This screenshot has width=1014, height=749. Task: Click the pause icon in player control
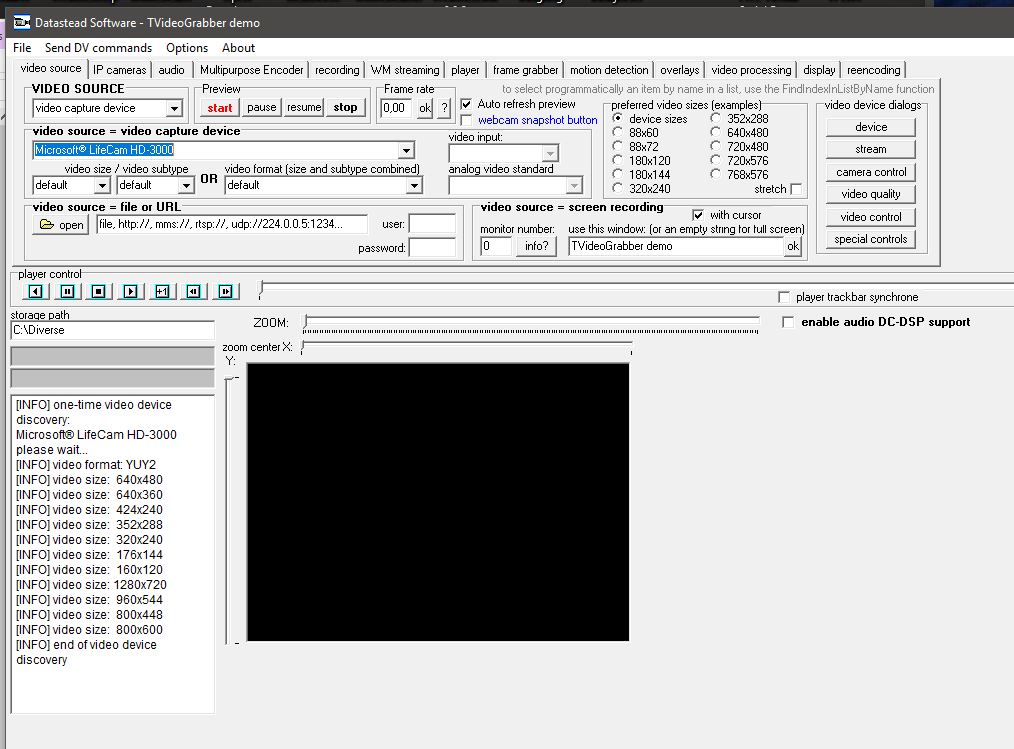point(67,292)
